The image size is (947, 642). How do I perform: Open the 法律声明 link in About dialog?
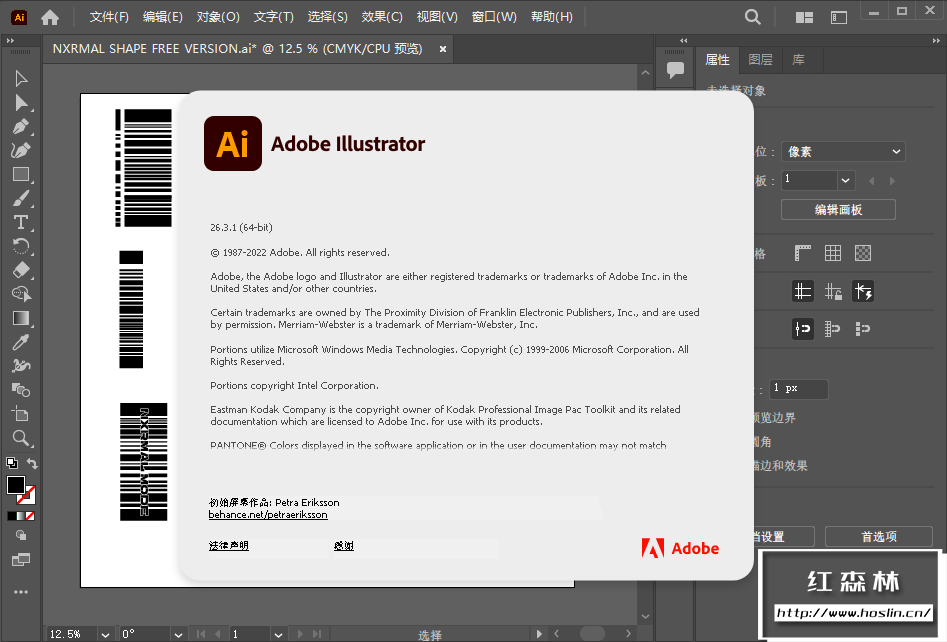point(229,545)
